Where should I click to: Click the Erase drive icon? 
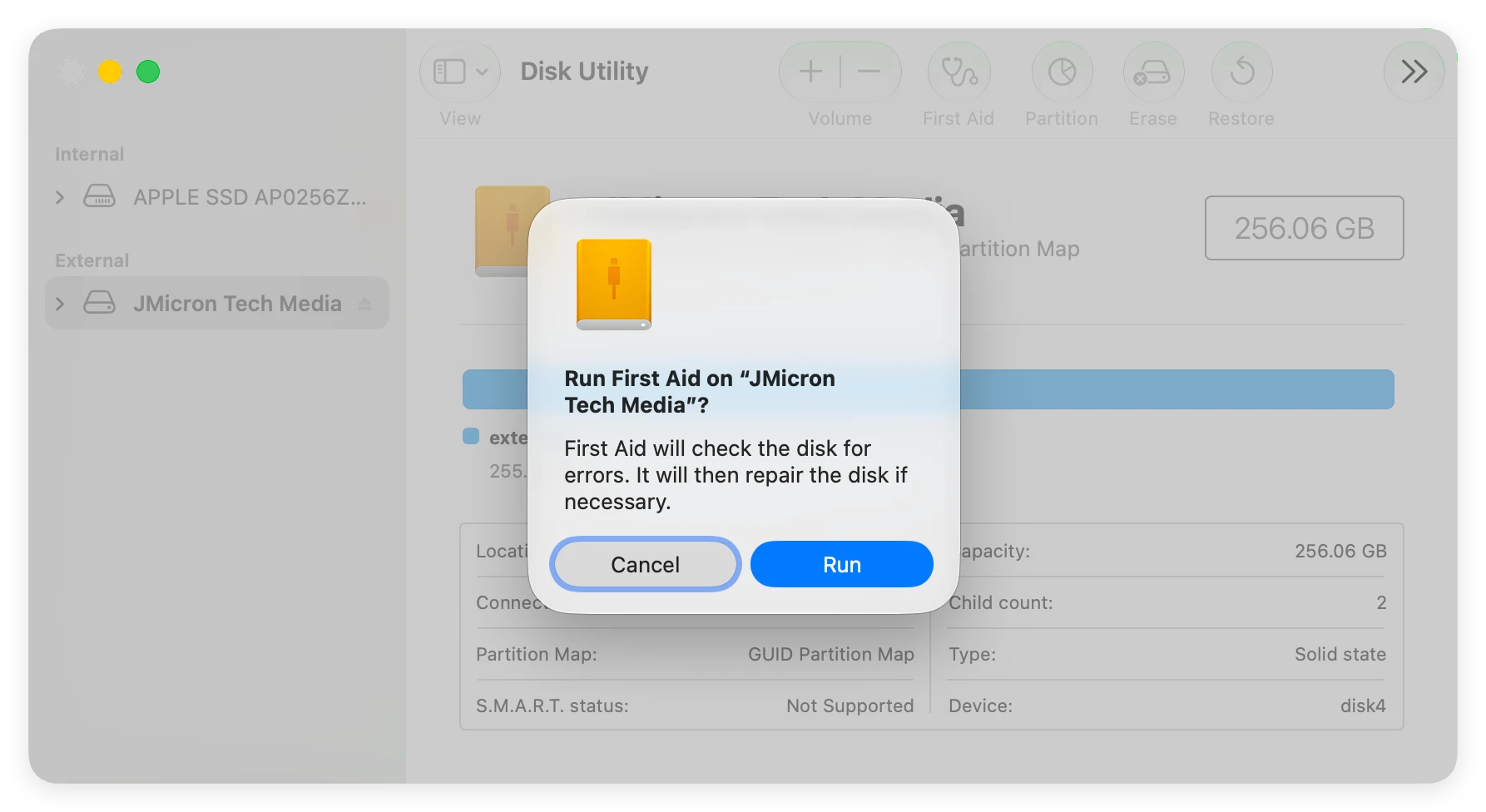point(1152,72)
